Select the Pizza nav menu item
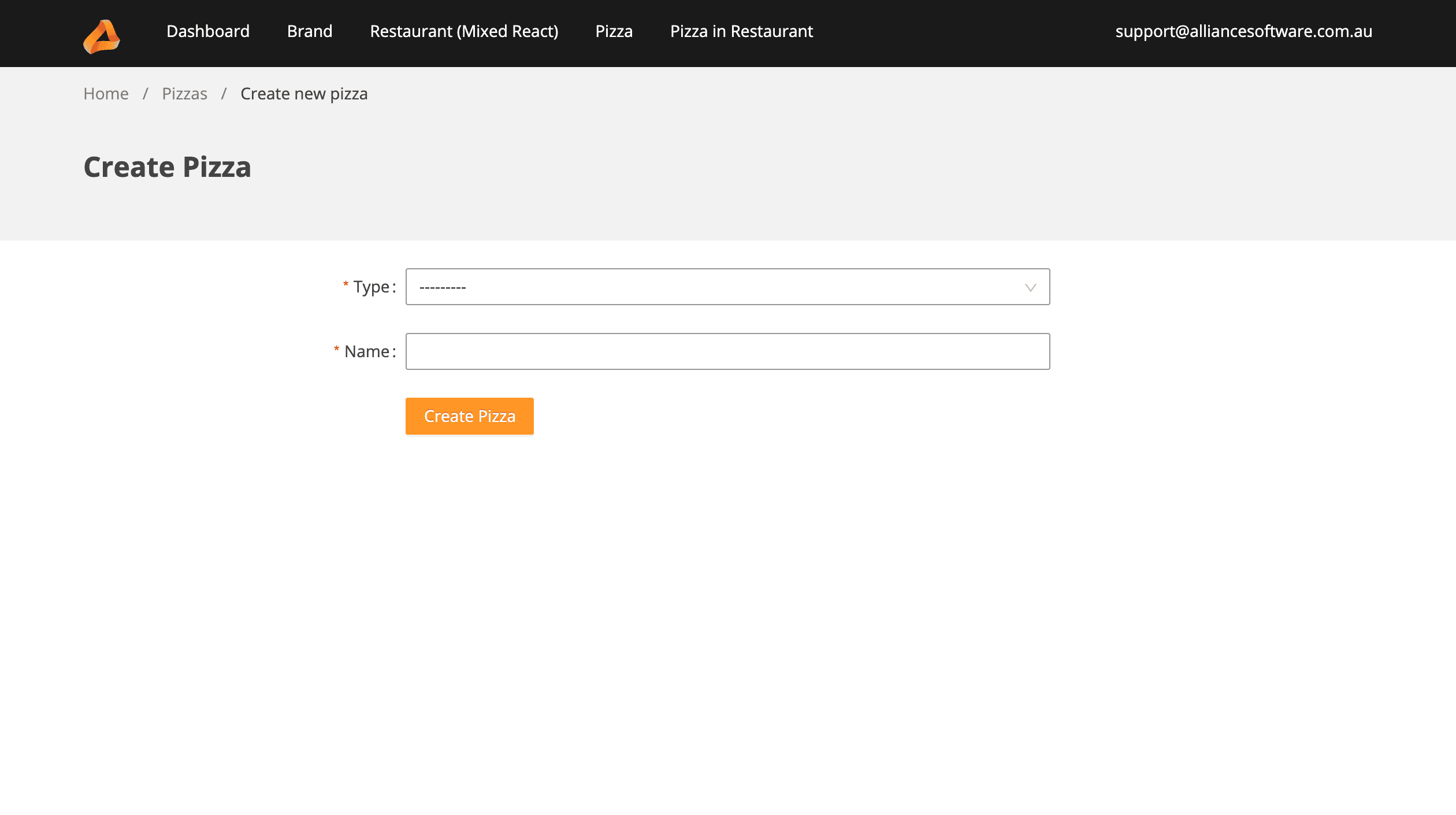The height and width of the screenshot is (815, 1456). click(x=614, y=31)
